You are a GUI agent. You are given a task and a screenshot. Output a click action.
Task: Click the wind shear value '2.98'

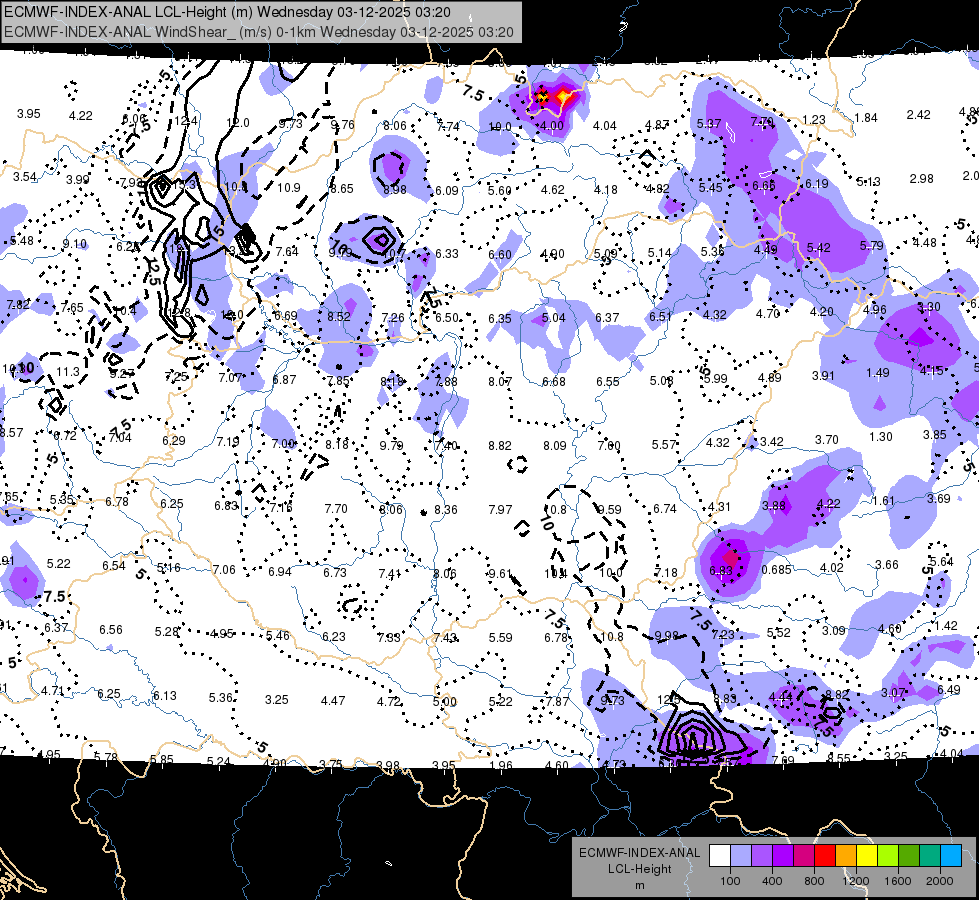pyautogui.click(x=922, y=179)
